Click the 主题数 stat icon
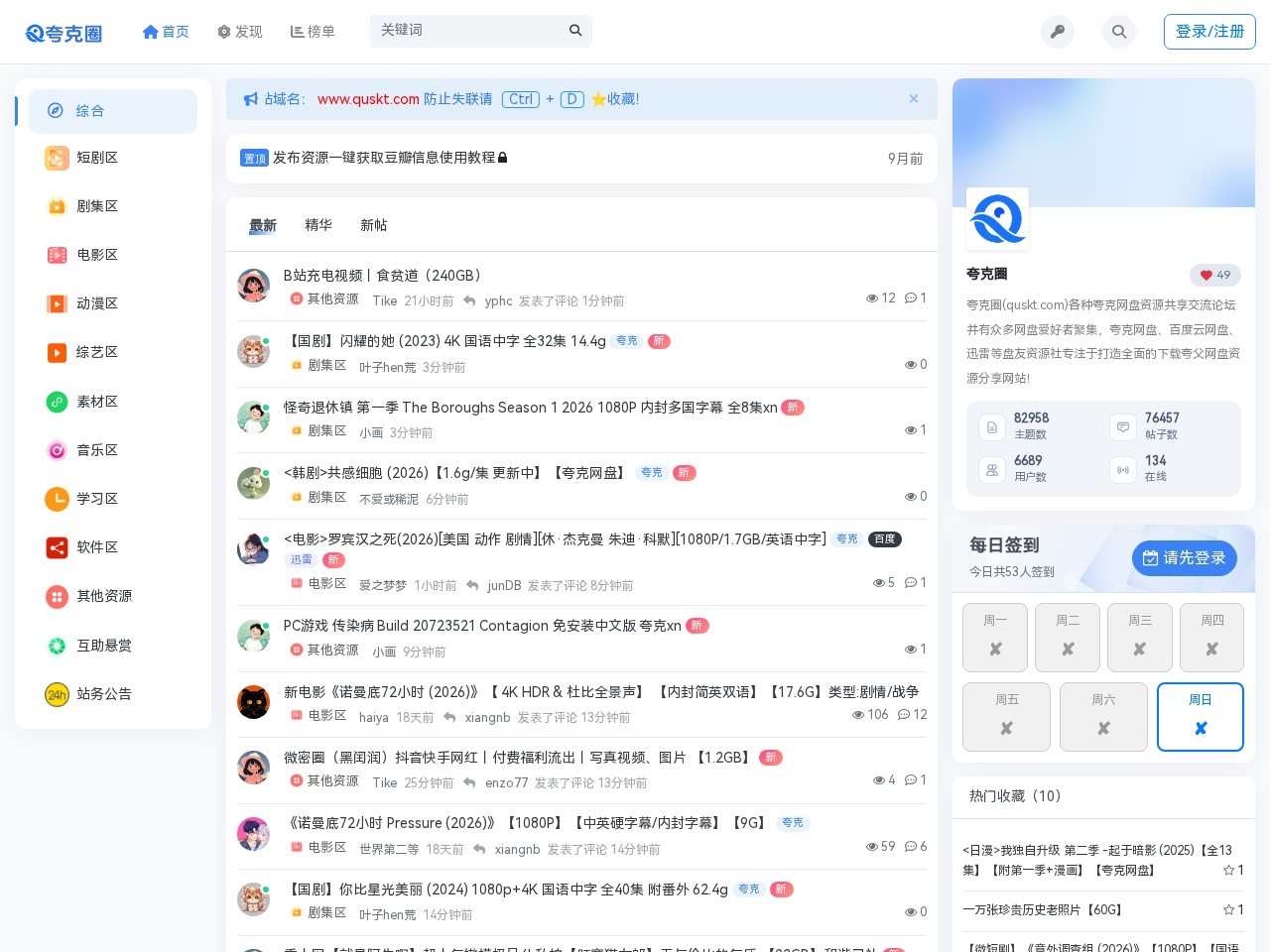The height and width of the screenshot is (952, 1270). [x=992, y=427]
